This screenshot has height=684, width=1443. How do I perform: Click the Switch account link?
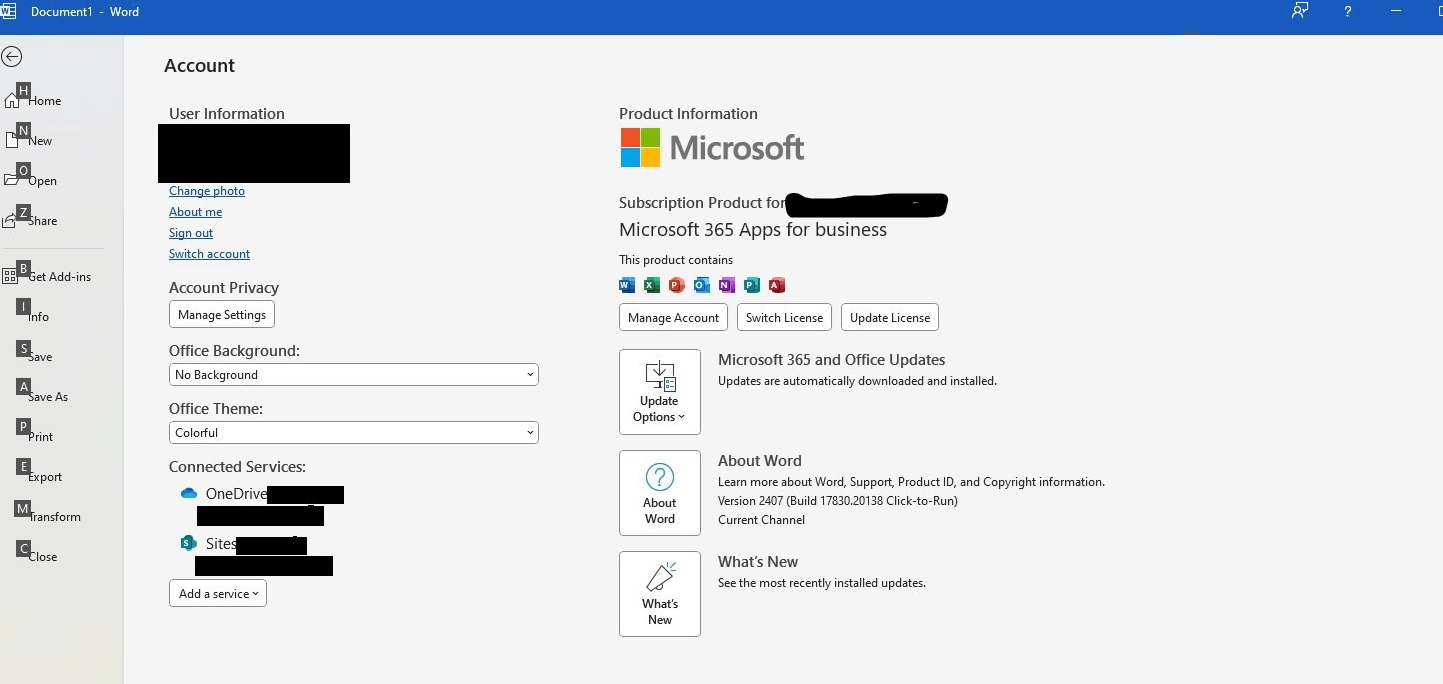tap(209, 254)
